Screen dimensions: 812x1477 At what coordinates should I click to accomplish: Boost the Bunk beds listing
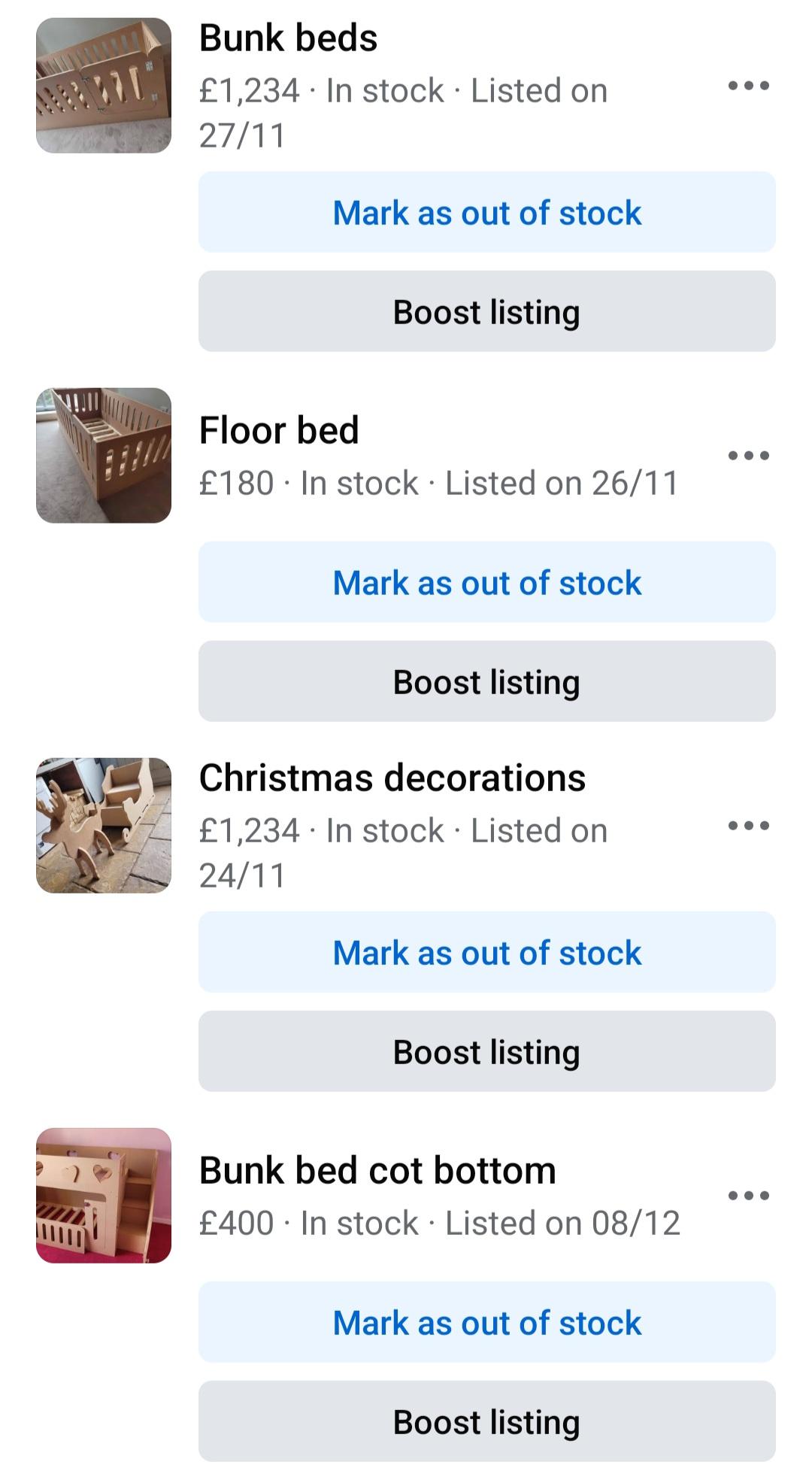[486, 312]
